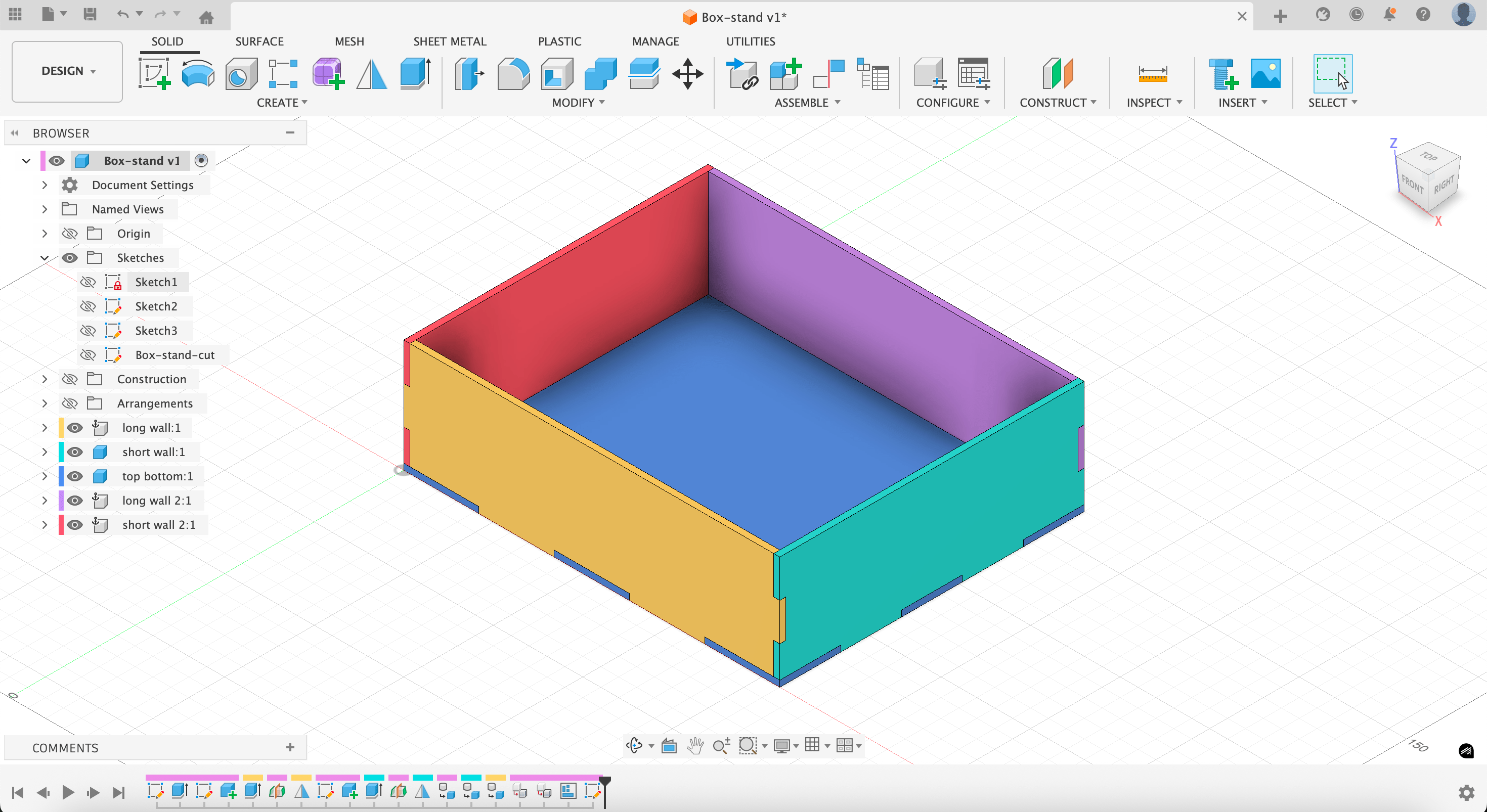Switch to the SHEET METAL tab

[x=449, y=41]
